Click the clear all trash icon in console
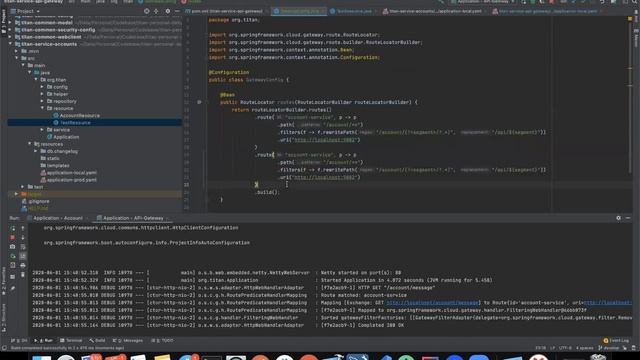640x360 pixels. point(23,275)
